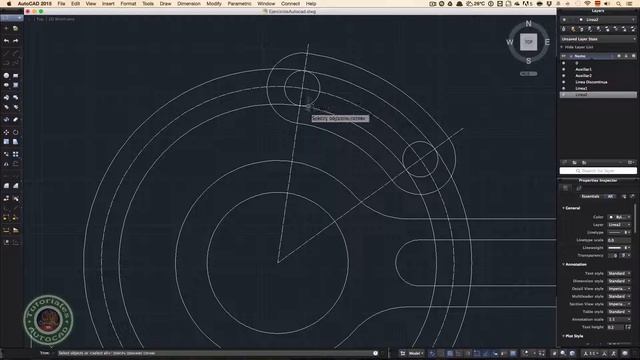640x360 pixels.
Task: Click the last layer tool icon in Layers row
Action: tap(633, 29)
